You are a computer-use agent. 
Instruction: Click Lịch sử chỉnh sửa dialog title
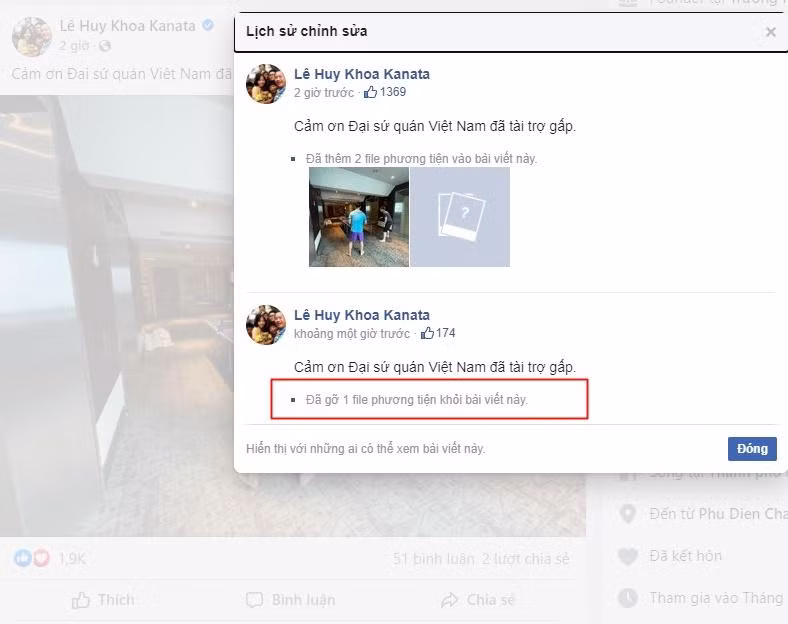[x=307, y=31]
